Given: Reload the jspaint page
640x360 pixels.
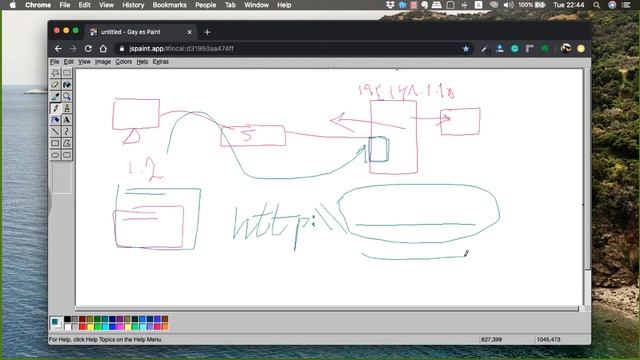Looking at the screenshot, I should [88, 49].
